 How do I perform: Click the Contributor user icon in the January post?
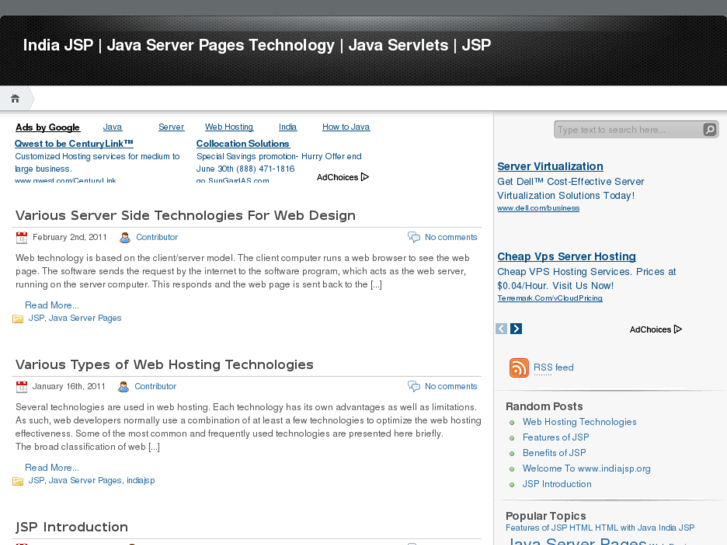(123, 386)
